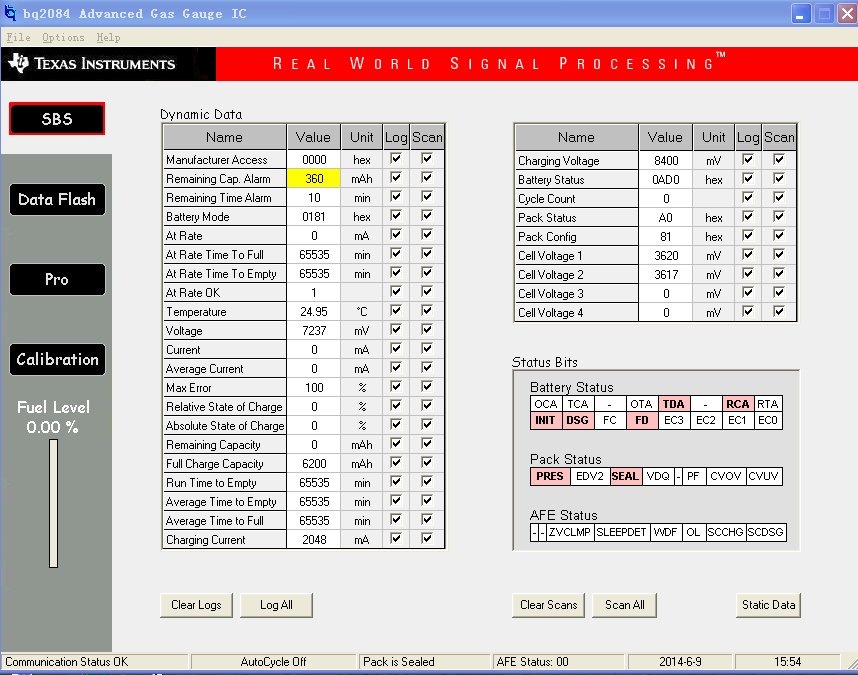The height and width of the screenshot is (675, 858).
Task: Open the Help menu
Action: click(x=108, y=37)
